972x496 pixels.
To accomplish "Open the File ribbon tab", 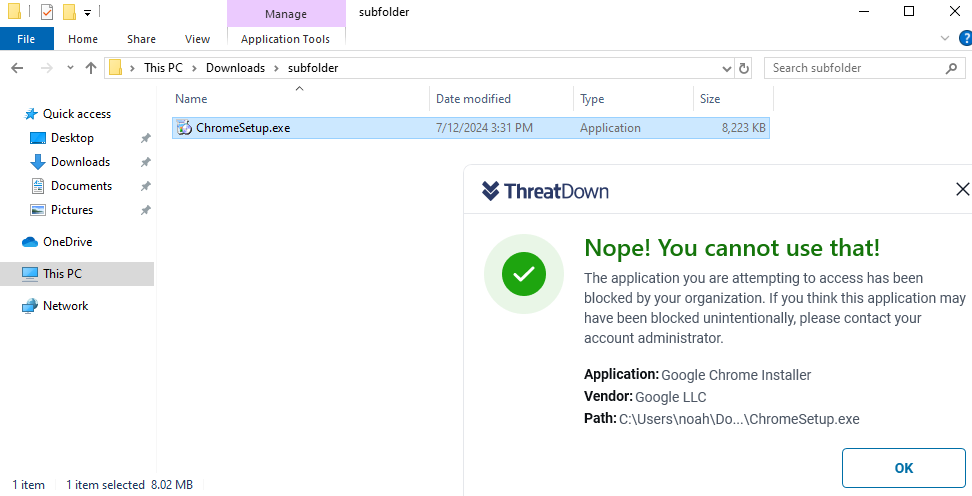I will (x=26, y=39).
